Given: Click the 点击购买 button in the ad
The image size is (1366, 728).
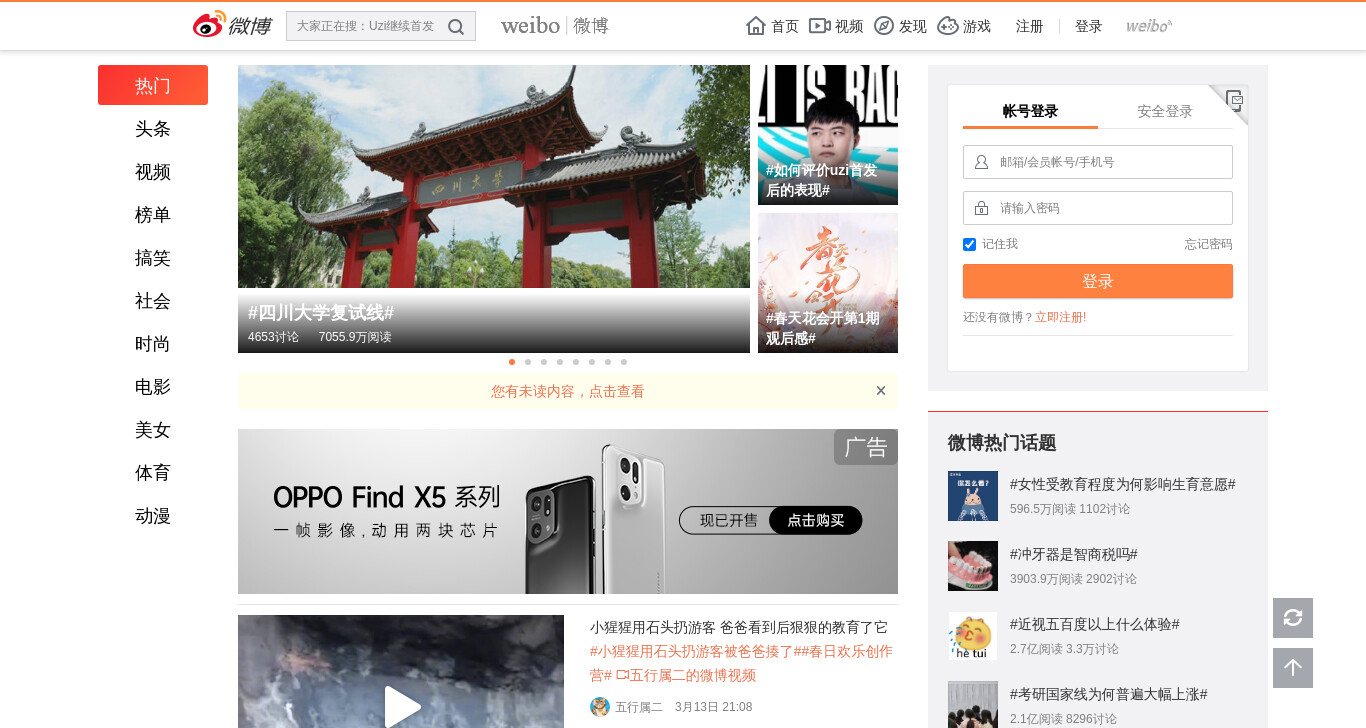Looking at the screenshot, I should tap(816, 520).
